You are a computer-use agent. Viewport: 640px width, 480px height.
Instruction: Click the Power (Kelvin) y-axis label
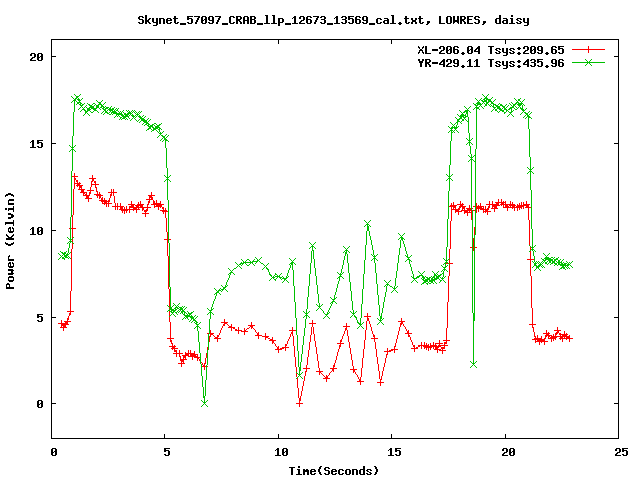[10, 241]
